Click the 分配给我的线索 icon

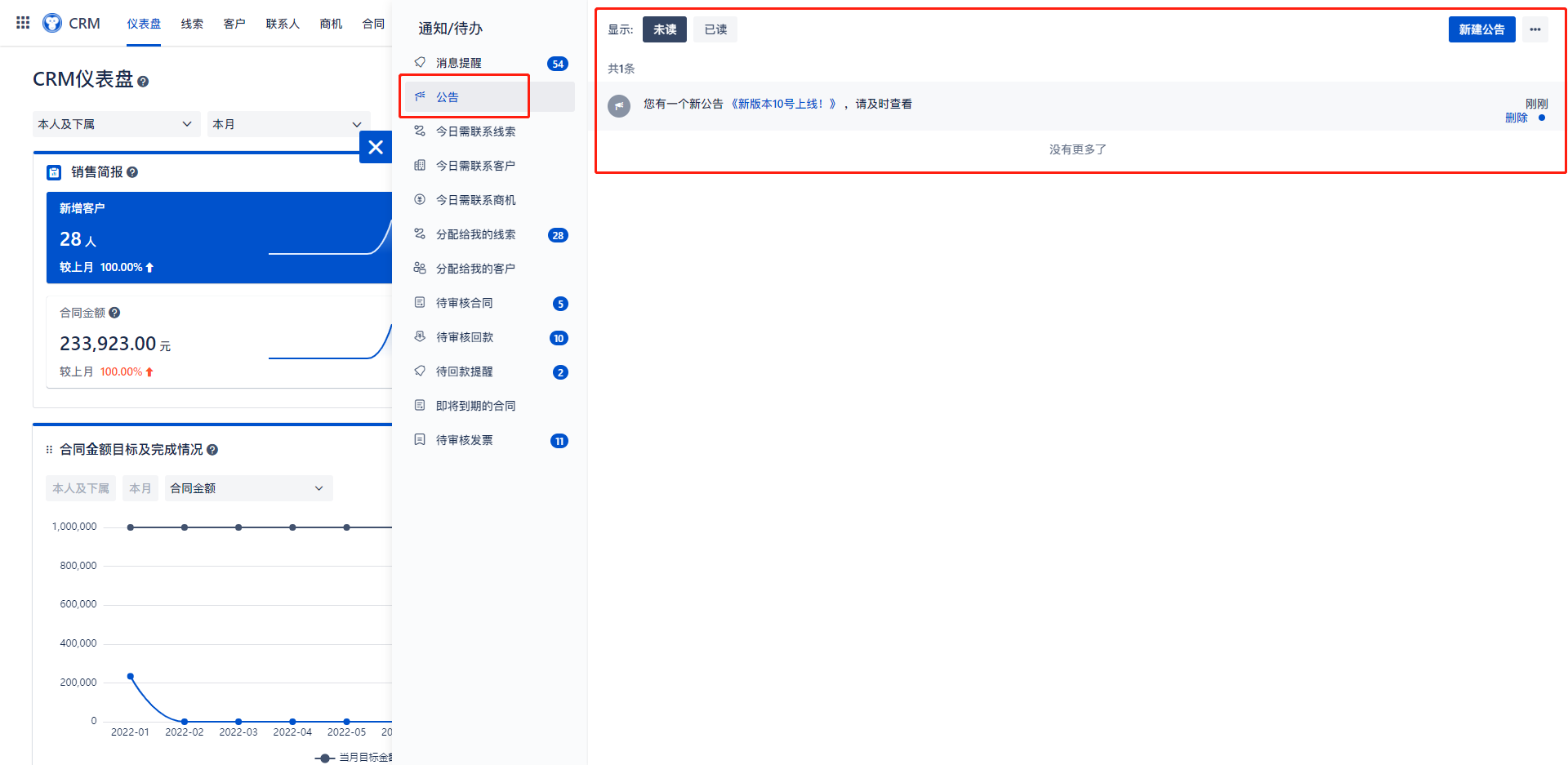click(x=420, y=234)
